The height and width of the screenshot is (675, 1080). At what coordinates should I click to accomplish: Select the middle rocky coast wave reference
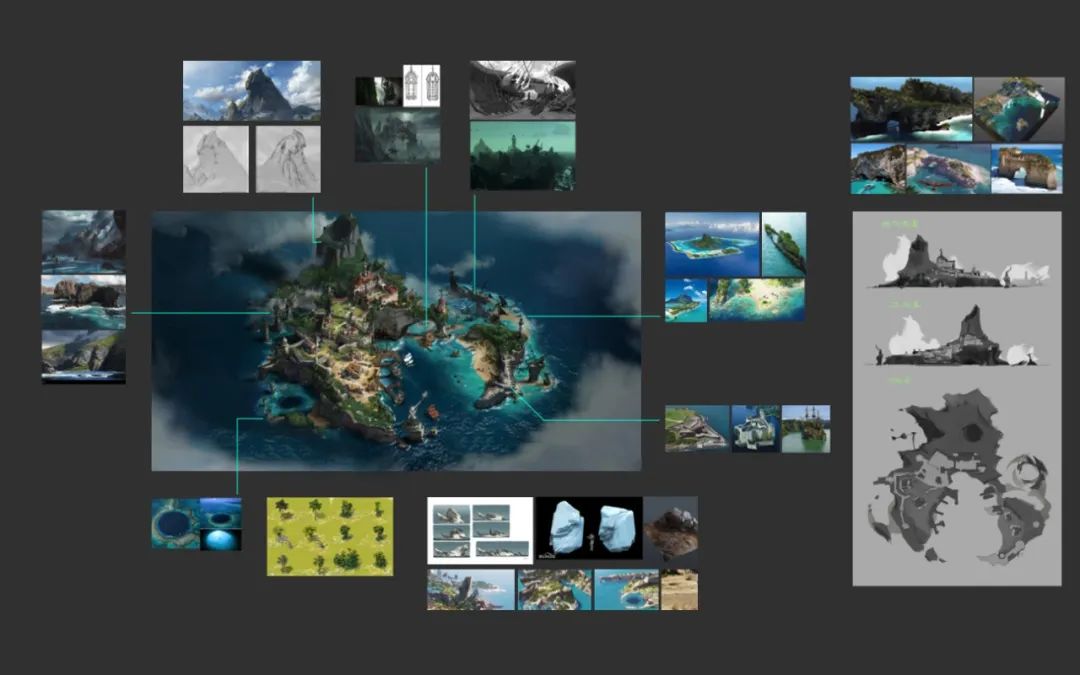[x=83, y=302]
